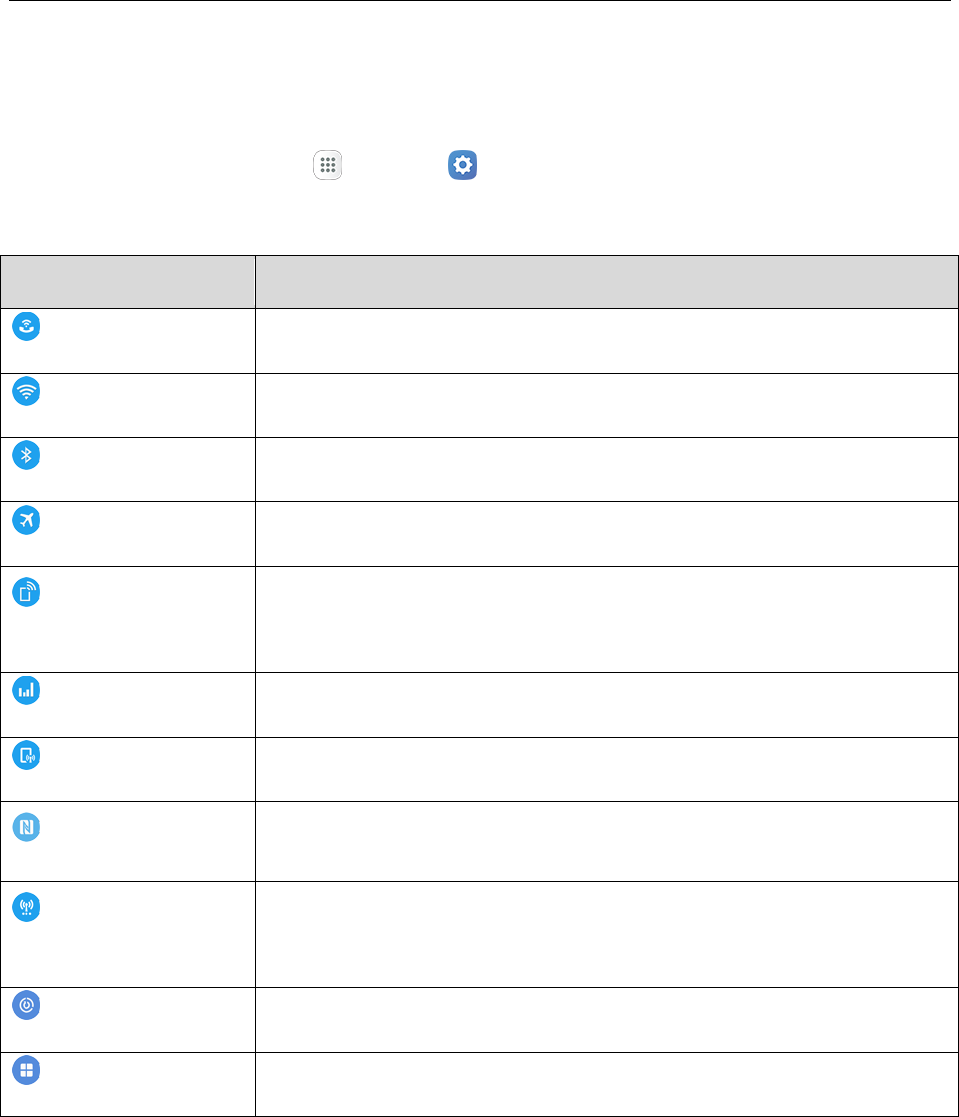Tap the Apps grid icon

[x=328, y=166]
